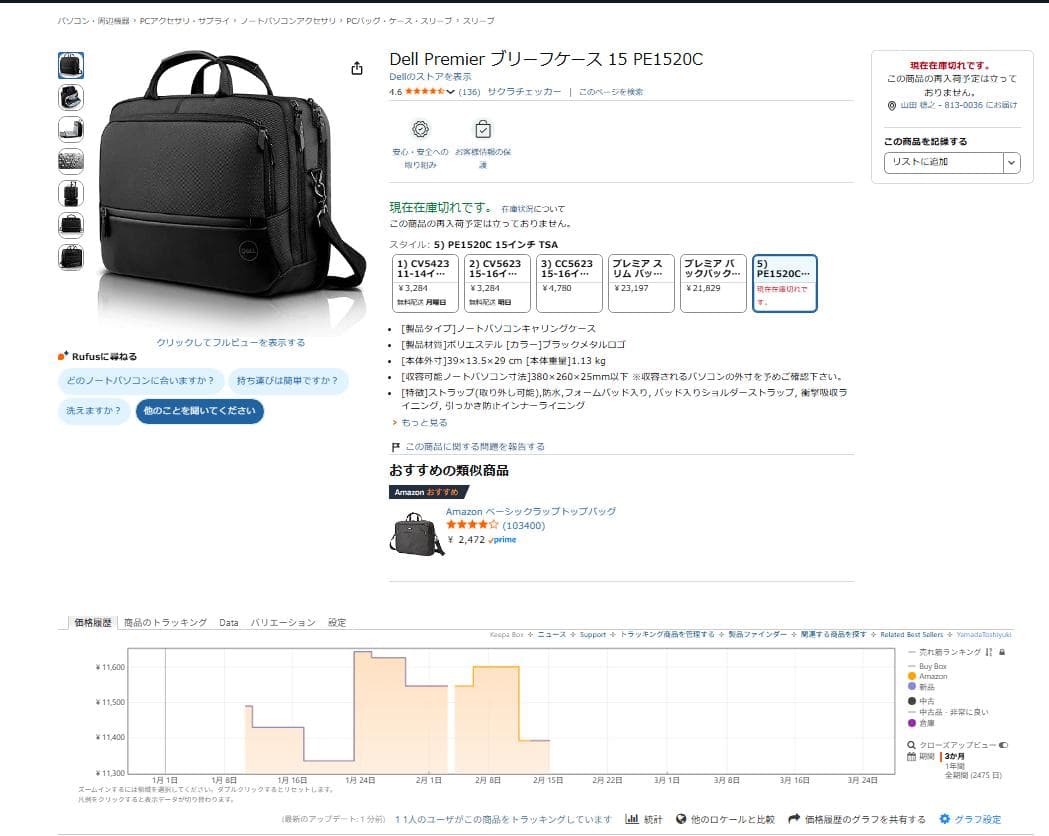Viewport: 1049px width, 836px height.
Task: Open 統計 bar chart icon under graph
Action: 632,819
